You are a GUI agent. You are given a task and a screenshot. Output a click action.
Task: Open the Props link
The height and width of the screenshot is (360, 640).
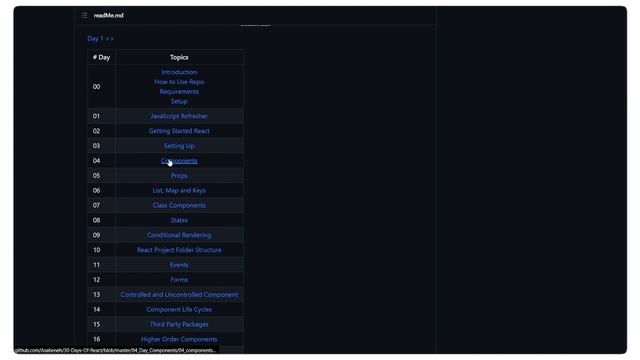point(179,176)
